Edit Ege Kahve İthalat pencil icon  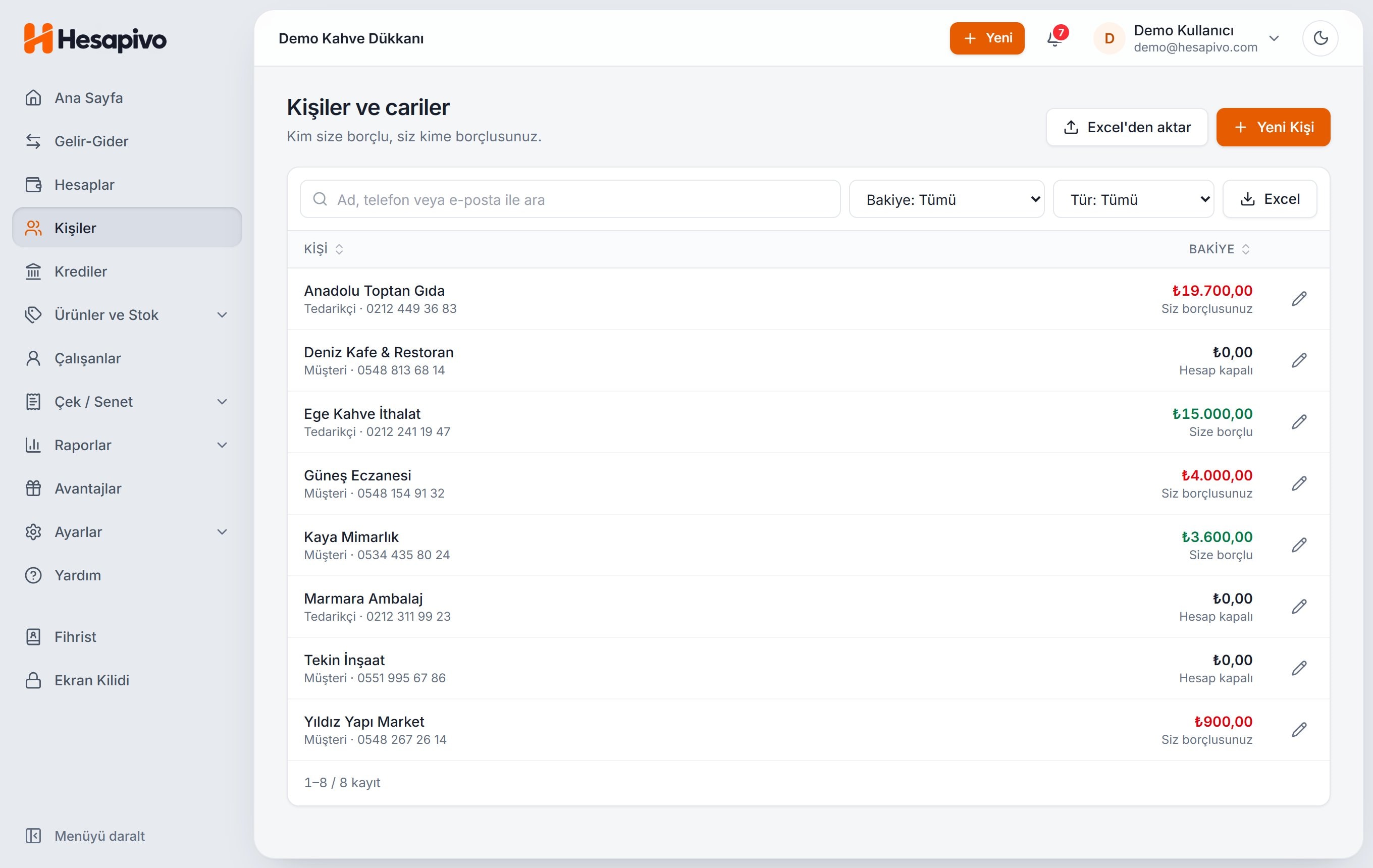(x=1299, y=422)
